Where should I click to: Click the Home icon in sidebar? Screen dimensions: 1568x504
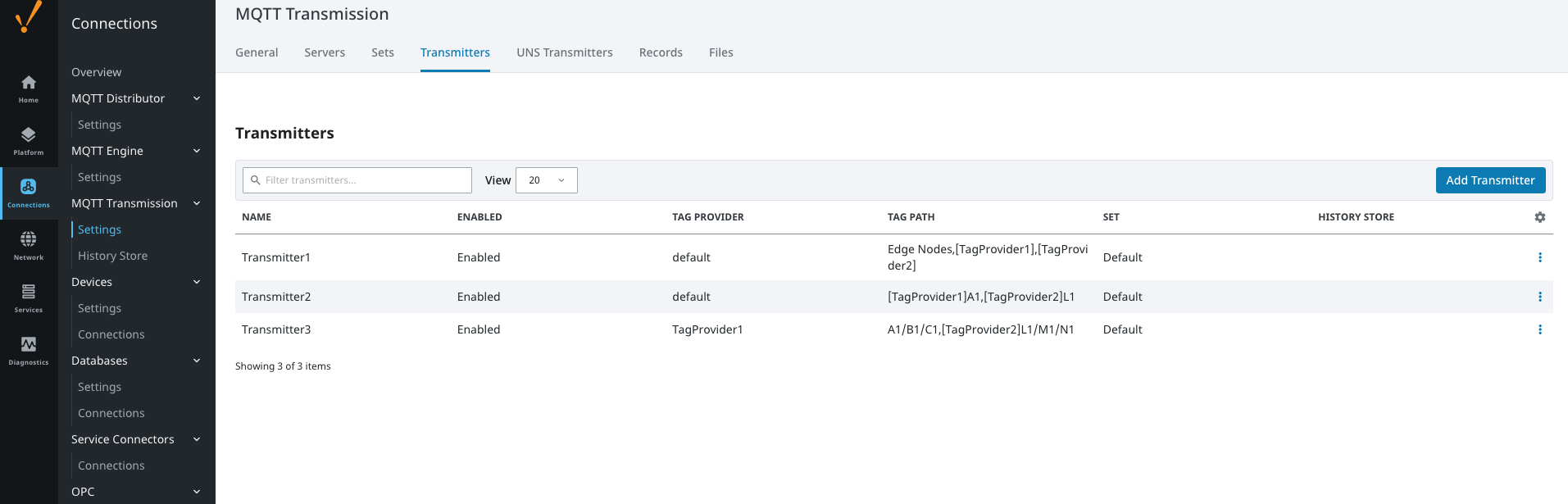click(x=29, y=84)
